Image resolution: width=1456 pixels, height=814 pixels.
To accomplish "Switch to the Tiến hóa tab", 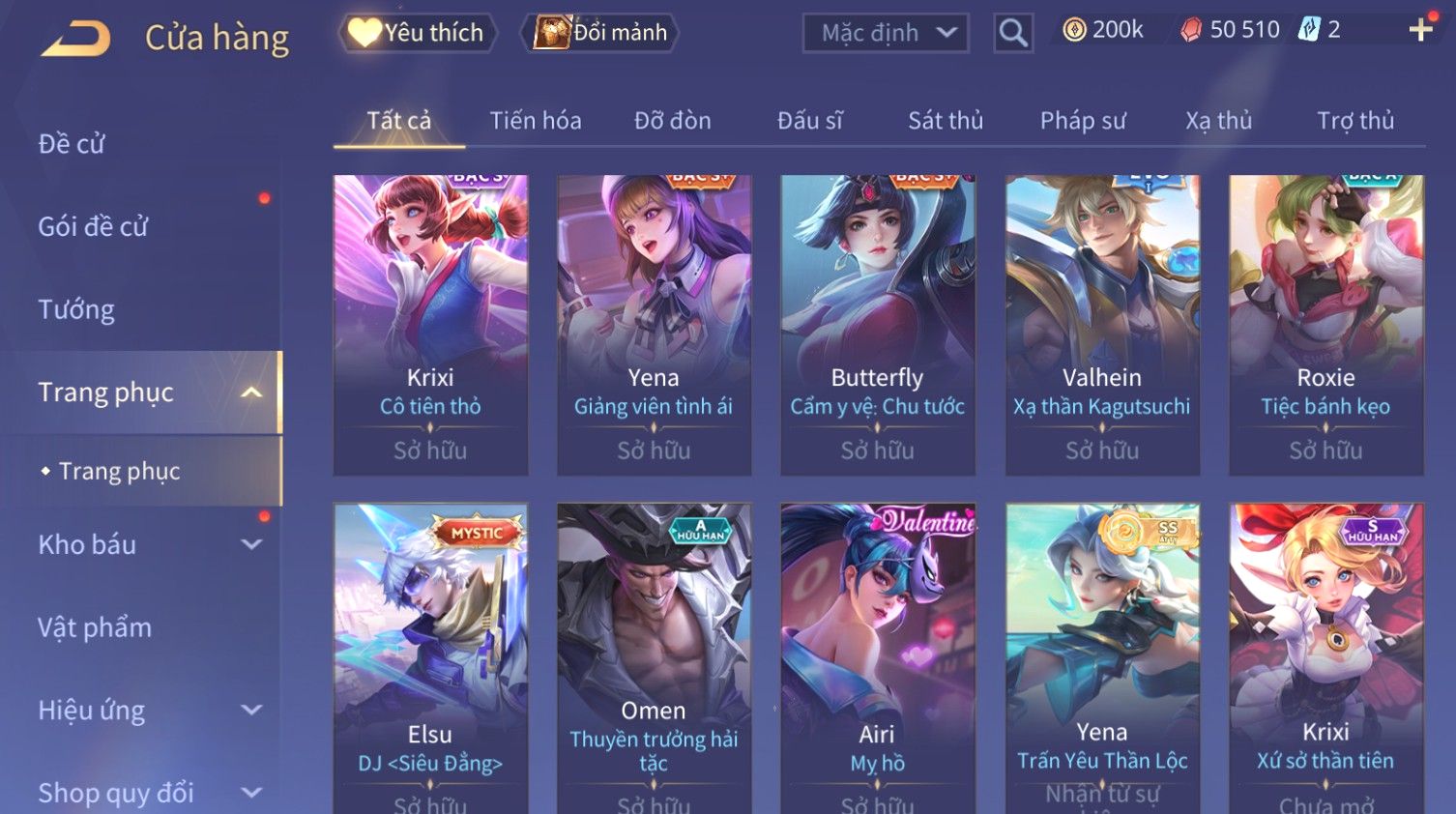I will coord(536,121).
